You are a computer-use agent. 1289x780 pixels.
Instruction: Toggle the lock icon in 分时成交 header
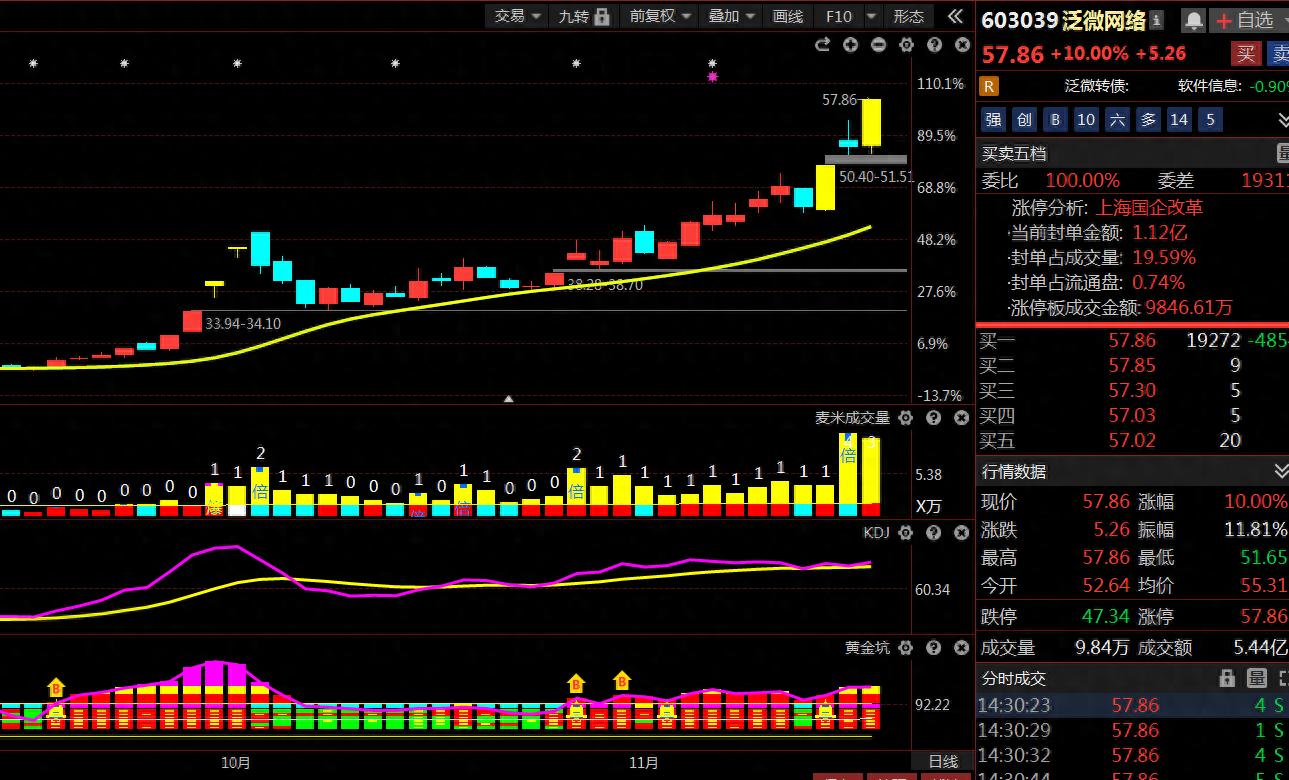click(x=1227, y=679)
